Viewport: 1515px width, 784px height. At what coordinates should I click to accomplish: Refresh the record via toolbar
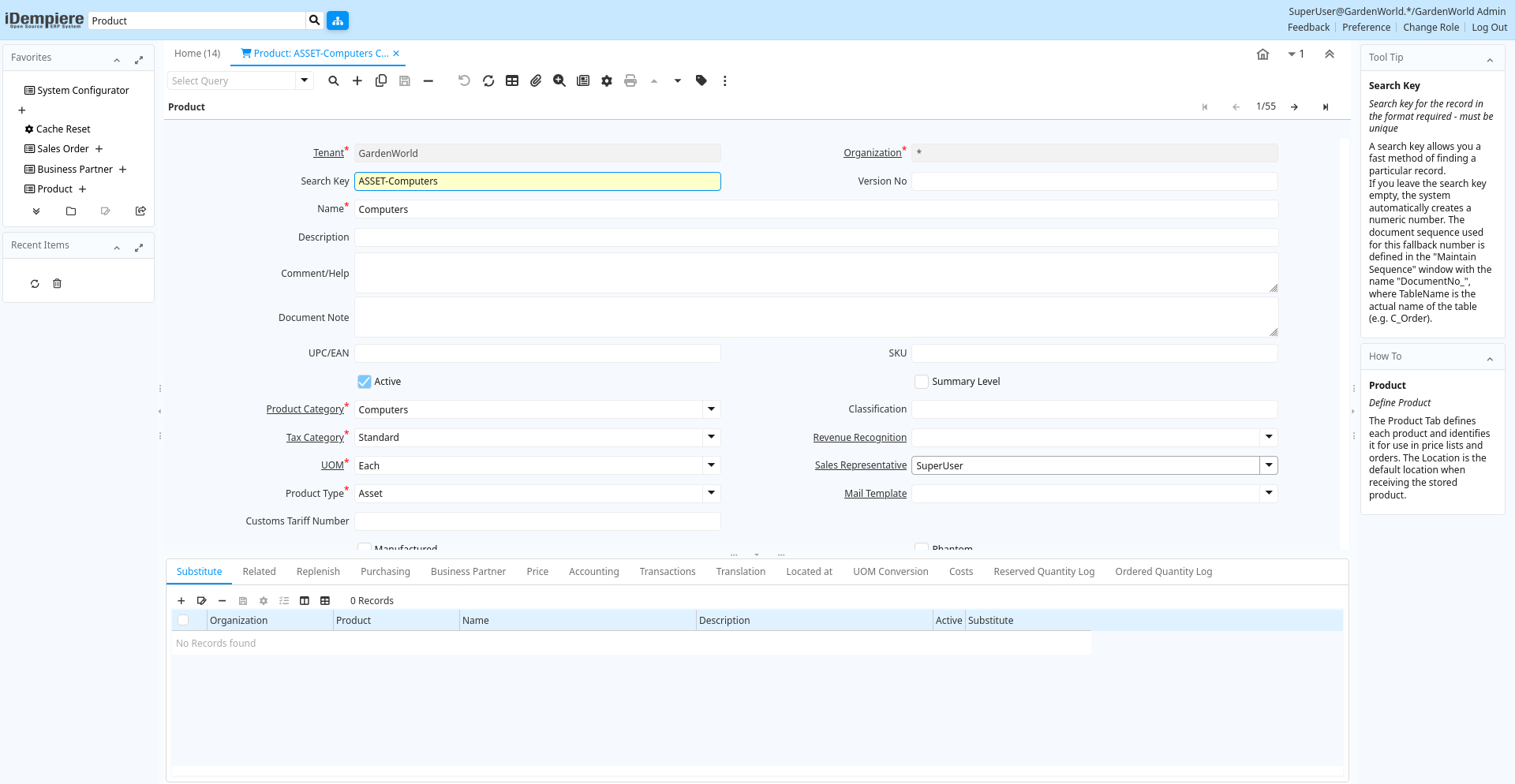[488, 80]
